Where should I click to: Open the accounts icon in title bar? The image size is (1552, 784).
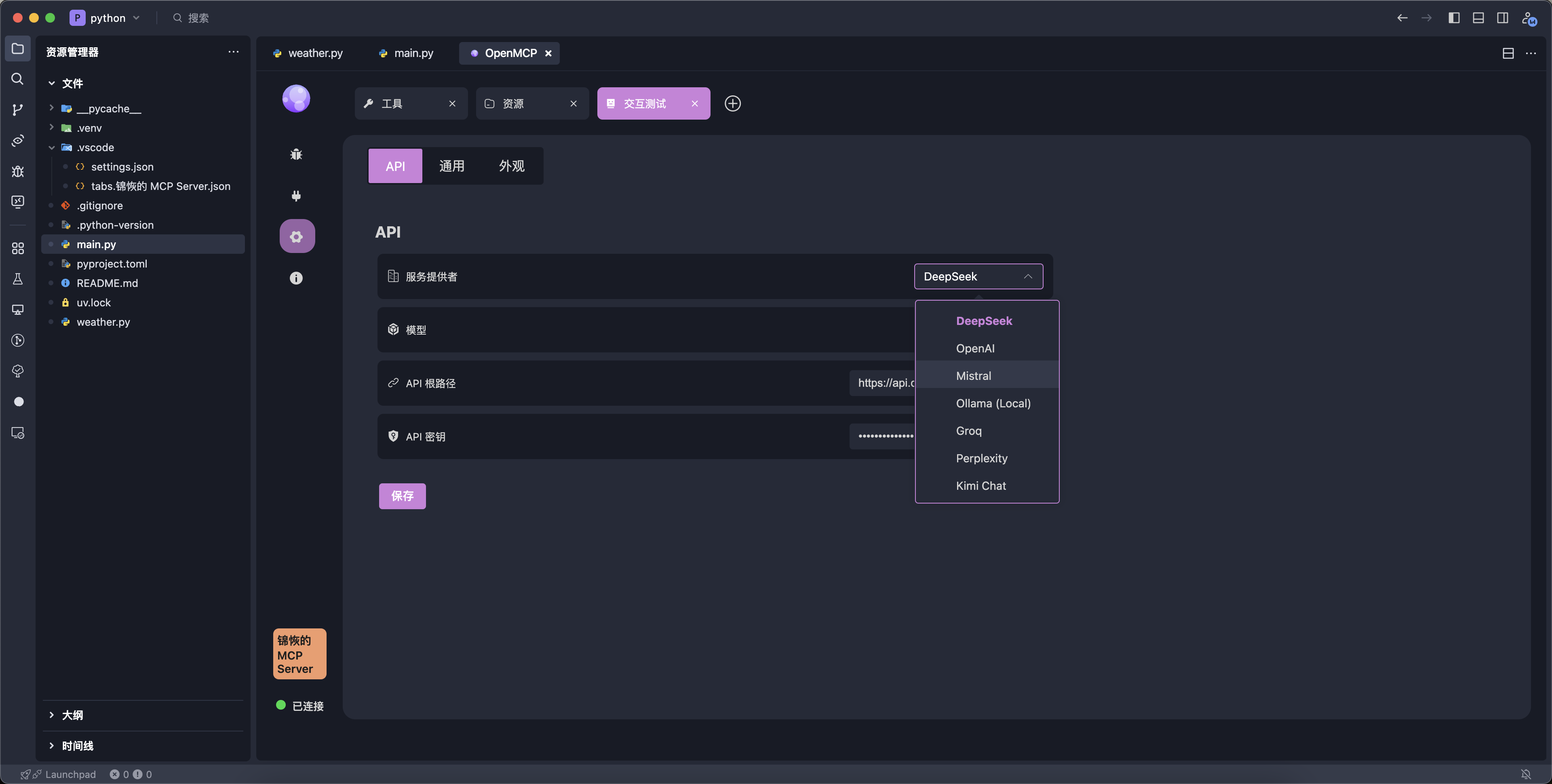pyautogui.click(x=1529, y=18)
